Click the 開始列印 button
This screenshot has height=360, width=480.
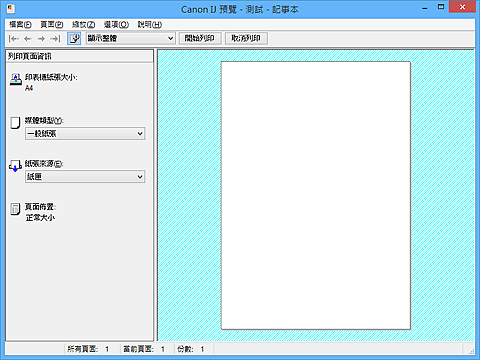[x=200, y=38]
